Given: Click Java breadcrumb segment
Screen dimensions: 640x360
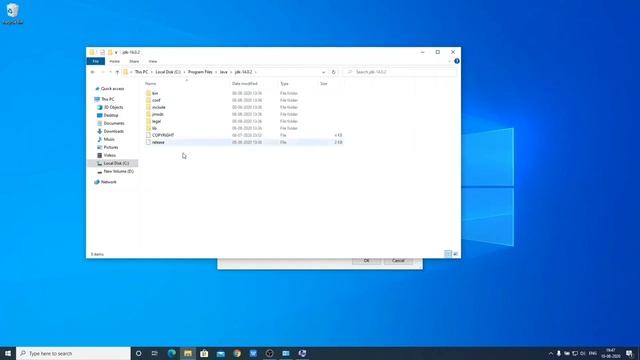Looking at the screenshot, I should [224, 72].
